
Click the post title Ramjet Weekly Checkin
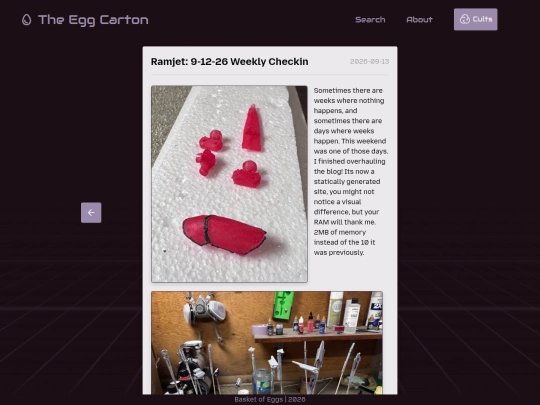tap(230, 62)
